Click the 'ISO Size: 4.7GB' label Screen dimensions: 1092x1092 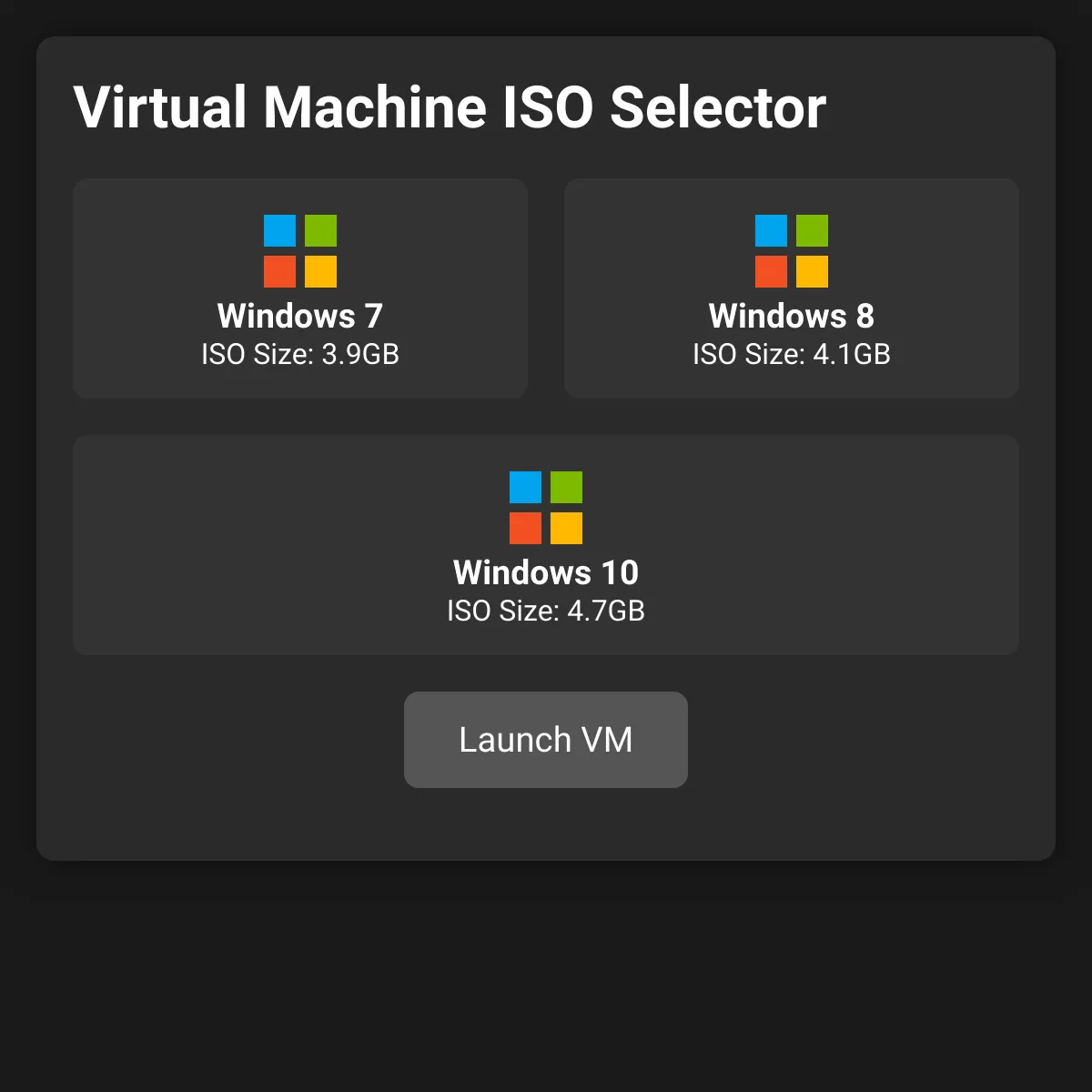[546, 611]
